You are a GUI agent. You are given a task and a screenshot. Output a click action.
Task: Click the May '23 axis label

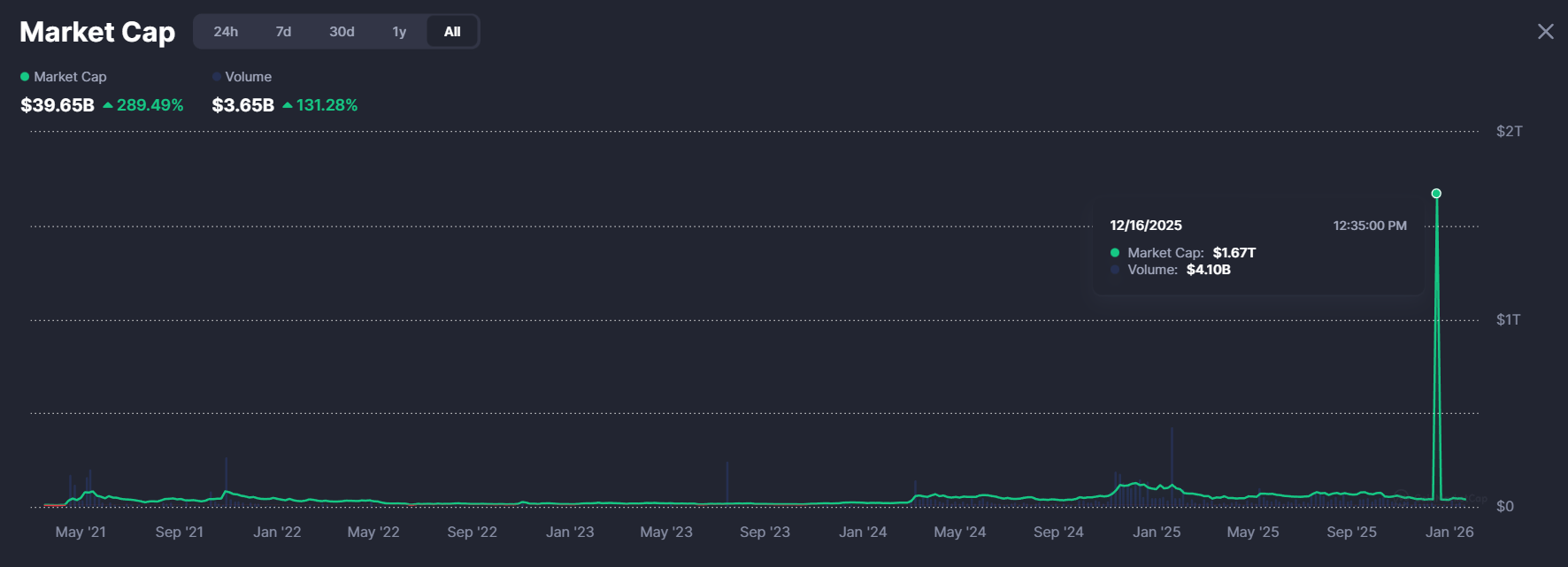click(666, 532)
